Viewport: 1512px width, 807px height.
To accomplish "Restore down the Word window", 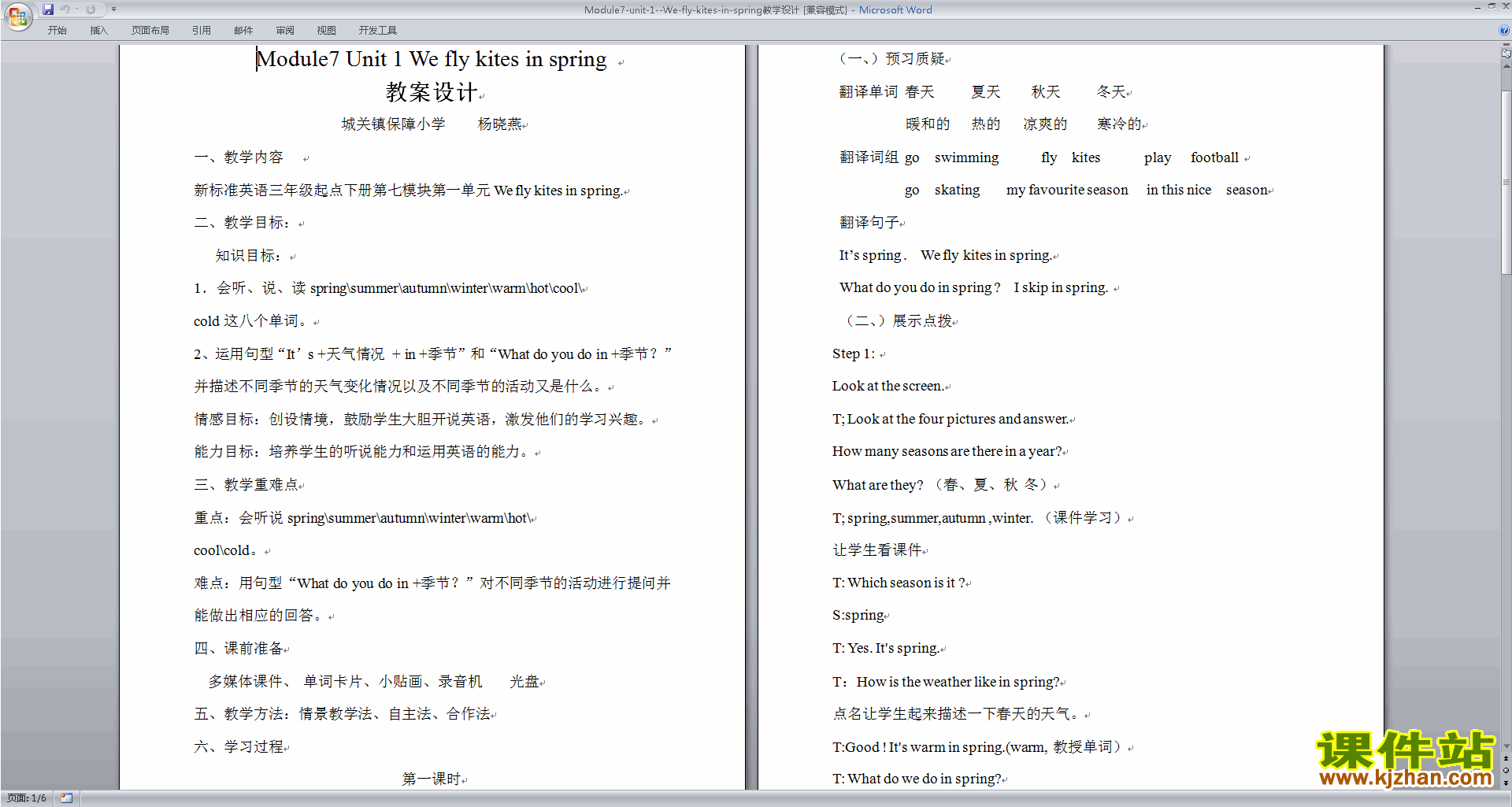I will (1492, 7).
